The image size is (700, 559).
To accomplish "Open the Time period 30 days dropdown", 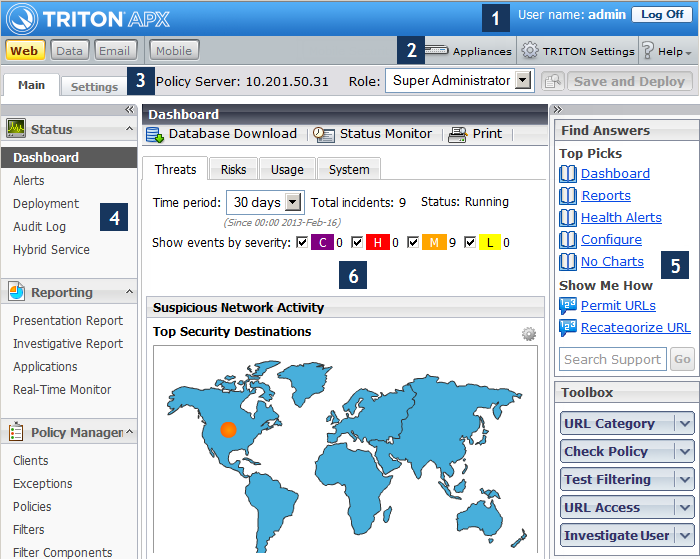I will pos(266,202).
